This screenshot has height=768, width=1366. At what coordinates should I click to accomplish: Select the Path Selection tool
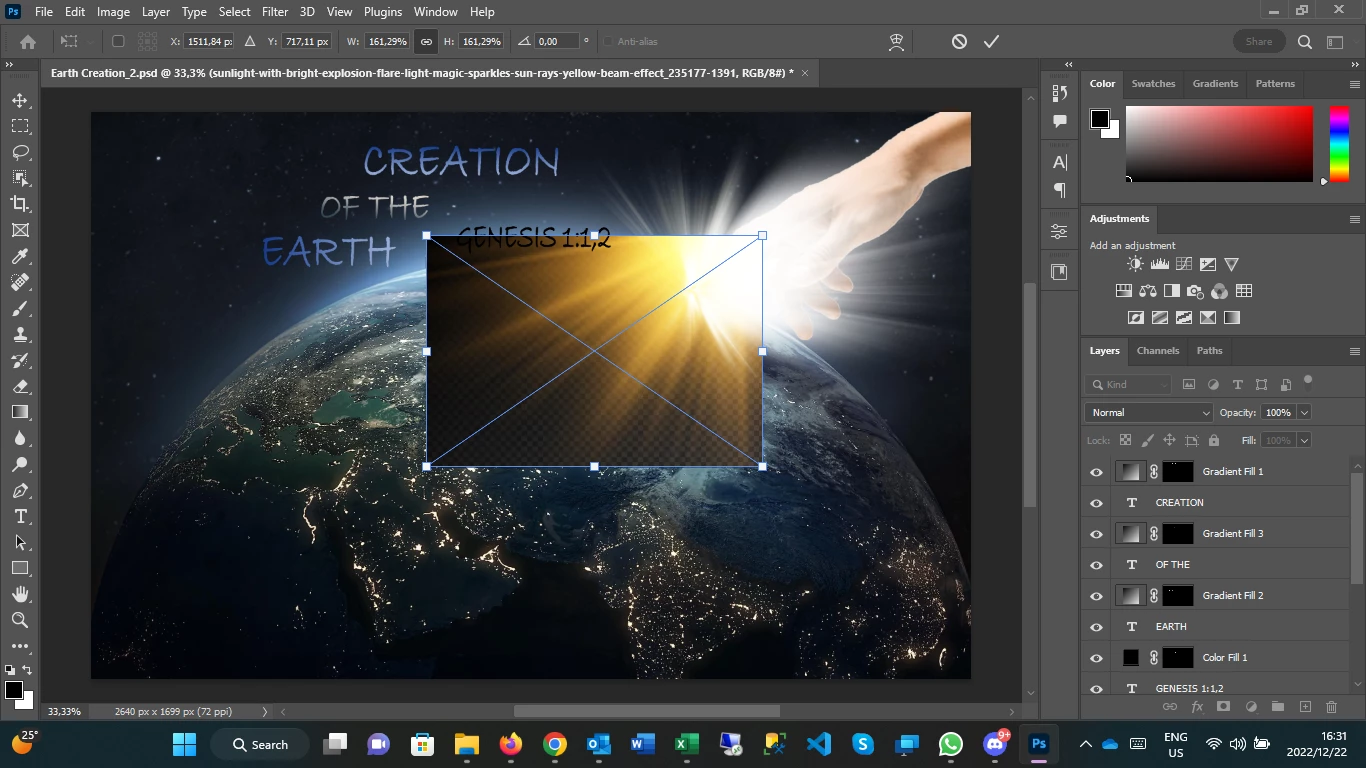pyautogui.click(x=20, y=542)
